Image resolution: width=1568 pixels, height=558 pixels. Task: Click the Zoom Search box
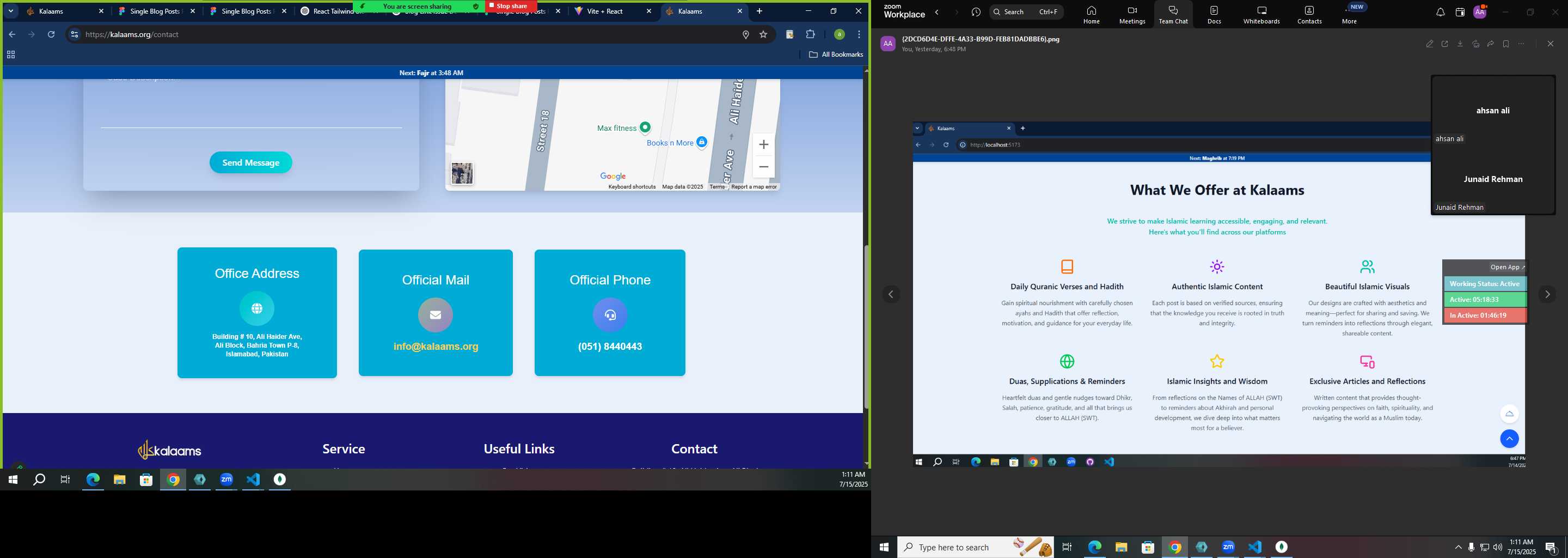click(1026, 11)
